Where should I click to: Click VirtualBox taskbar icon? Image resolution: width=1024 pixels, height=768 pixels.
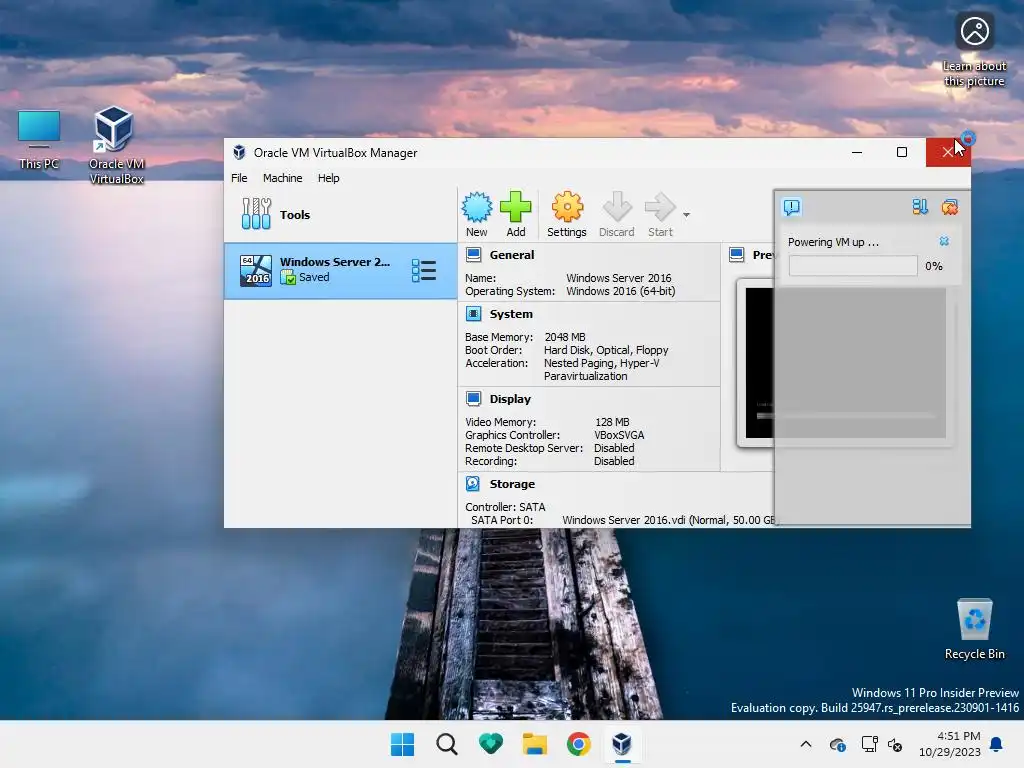pyautogui.click(x=622, y=744)
